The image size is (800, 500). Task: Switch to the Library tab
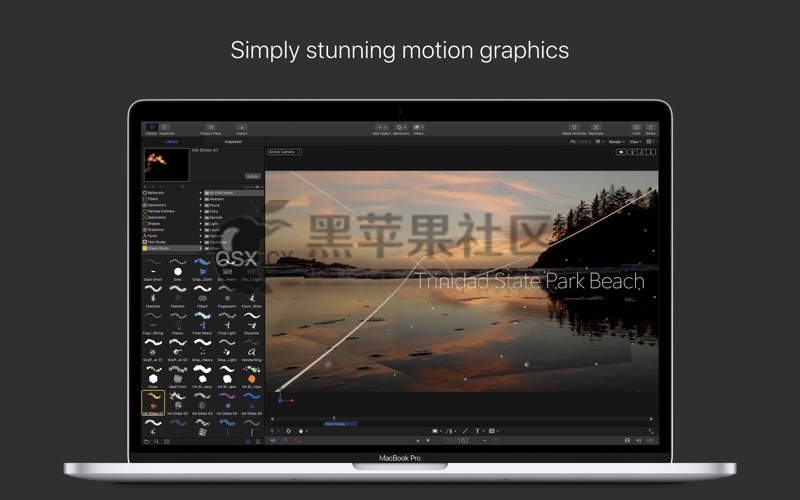click(171, 142)
